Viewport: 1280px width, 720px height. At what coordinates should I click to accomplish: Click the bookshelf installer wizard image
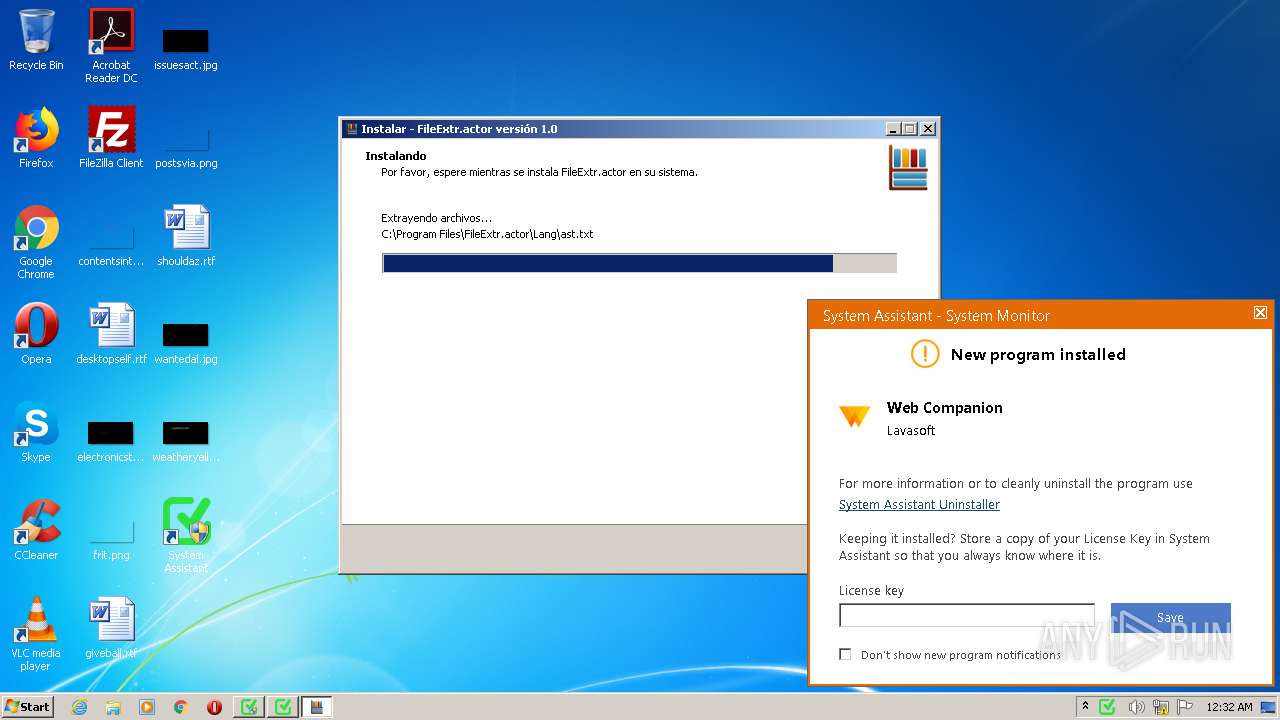(908, 167)
